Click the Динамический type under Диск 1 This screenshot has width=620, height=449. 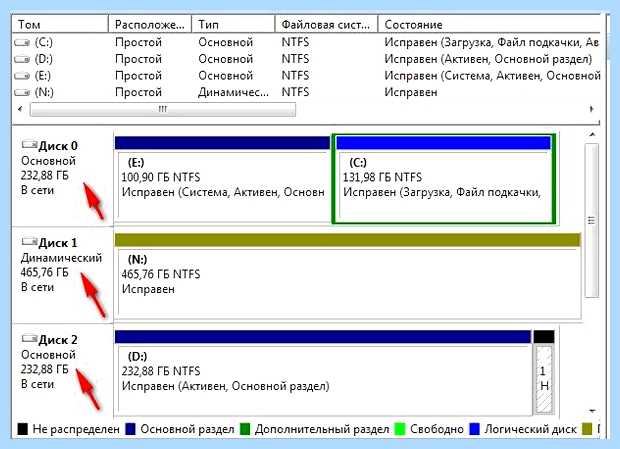click(x=61, y=258)
